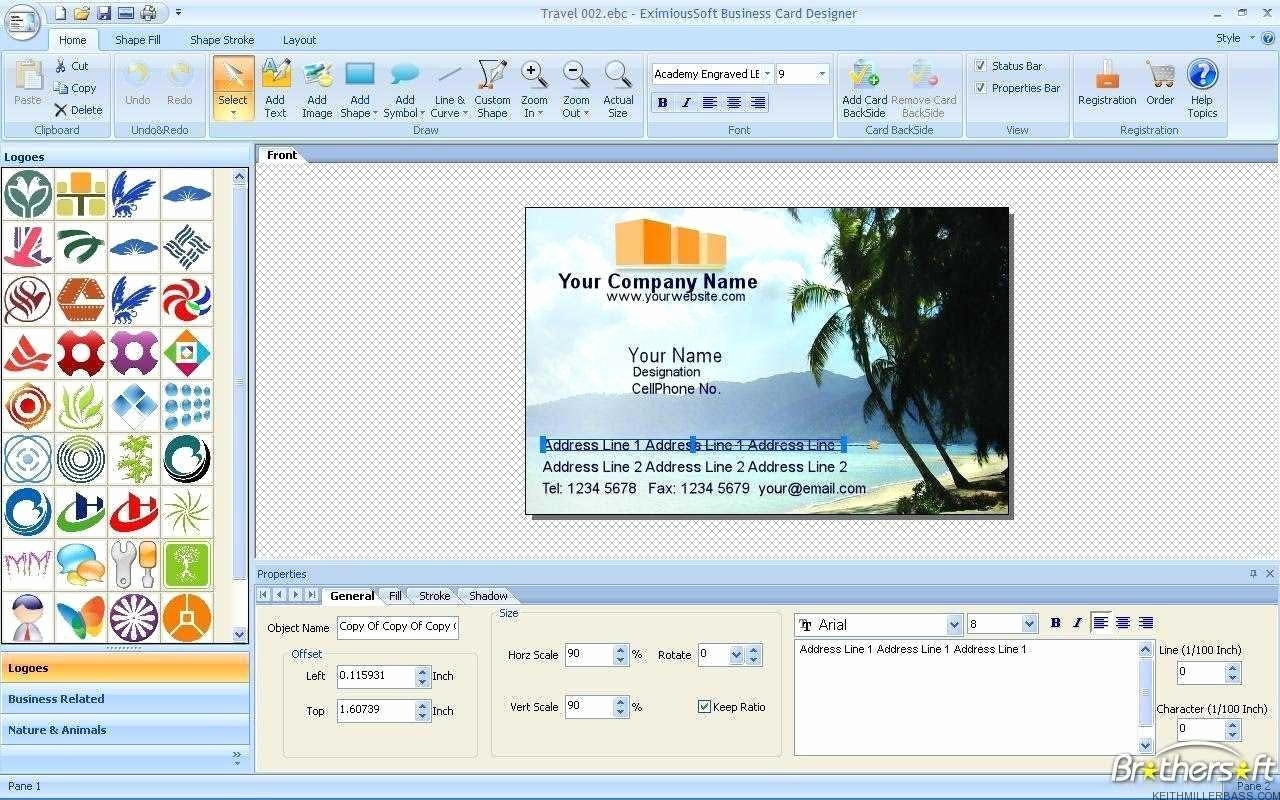This screenshot has width=1280, height=800.
Task: Click the Zoom In tool
Action: pyautogui.click(x=534, y=88)
